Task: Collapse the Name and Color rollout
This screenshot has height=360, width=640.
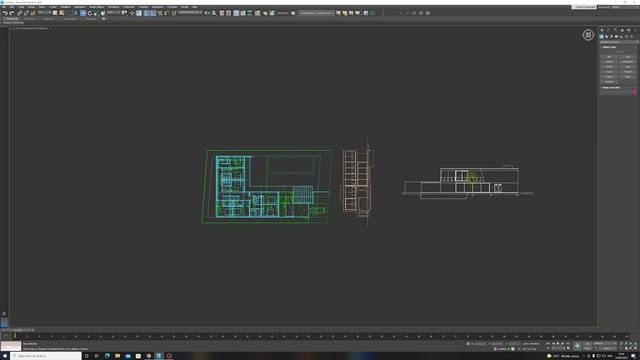Action: tap(611, 87)
